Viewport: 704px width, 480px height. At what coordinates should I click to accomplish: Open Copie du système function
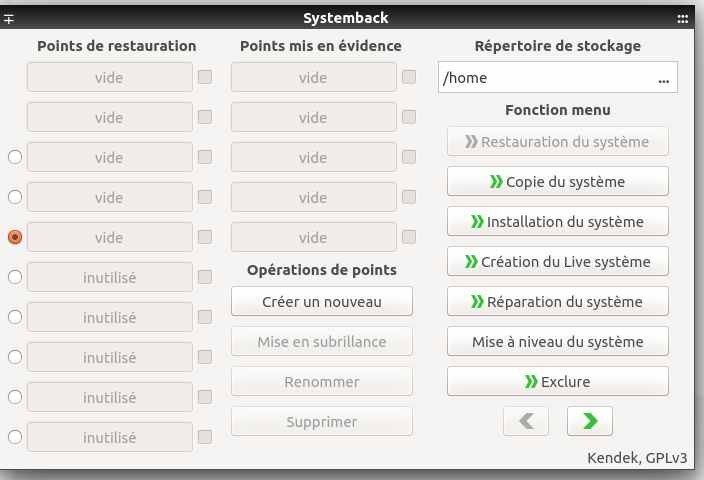557,181
